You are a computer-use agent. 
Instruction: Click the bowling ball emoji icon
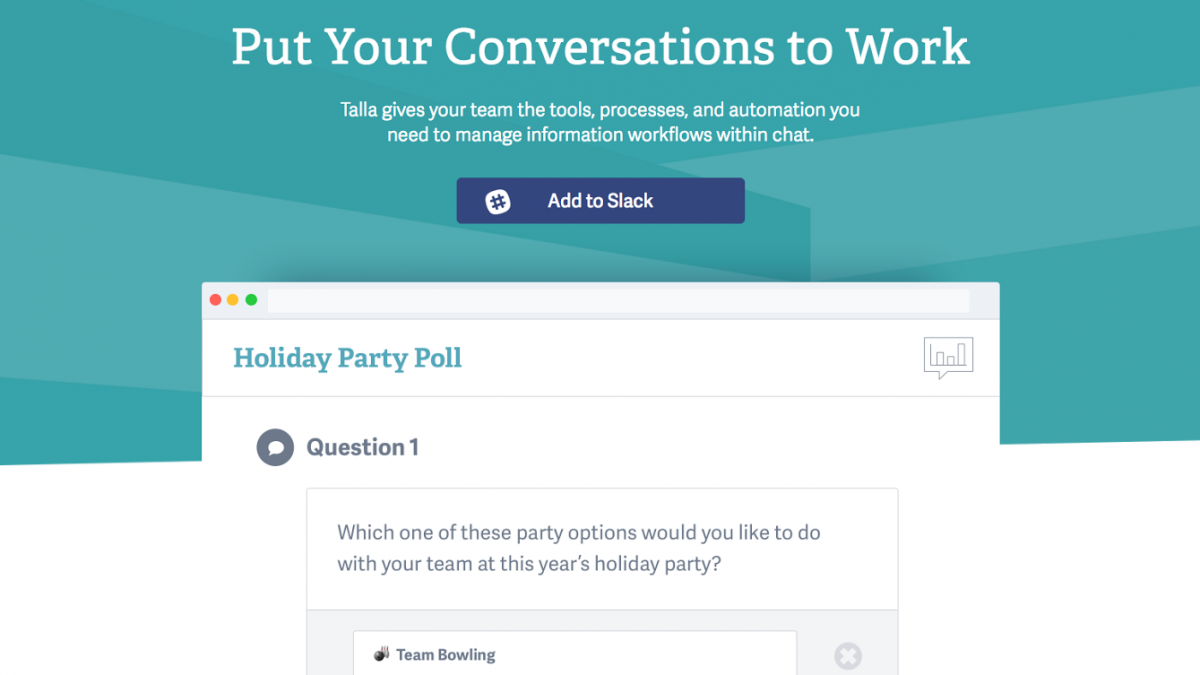[x=382, y=655]
